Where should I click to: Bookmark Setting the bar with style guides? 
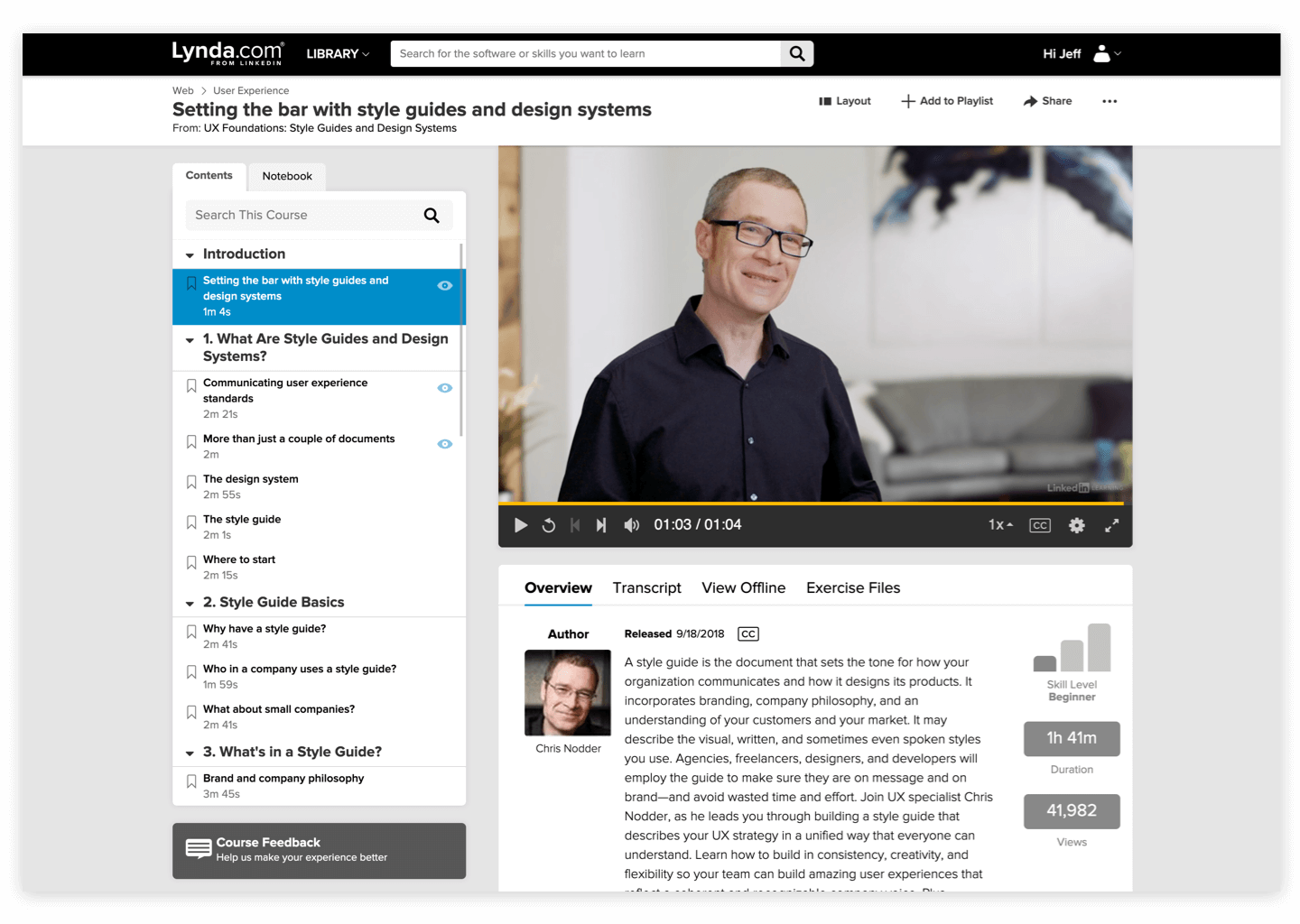tap(191, 283)
